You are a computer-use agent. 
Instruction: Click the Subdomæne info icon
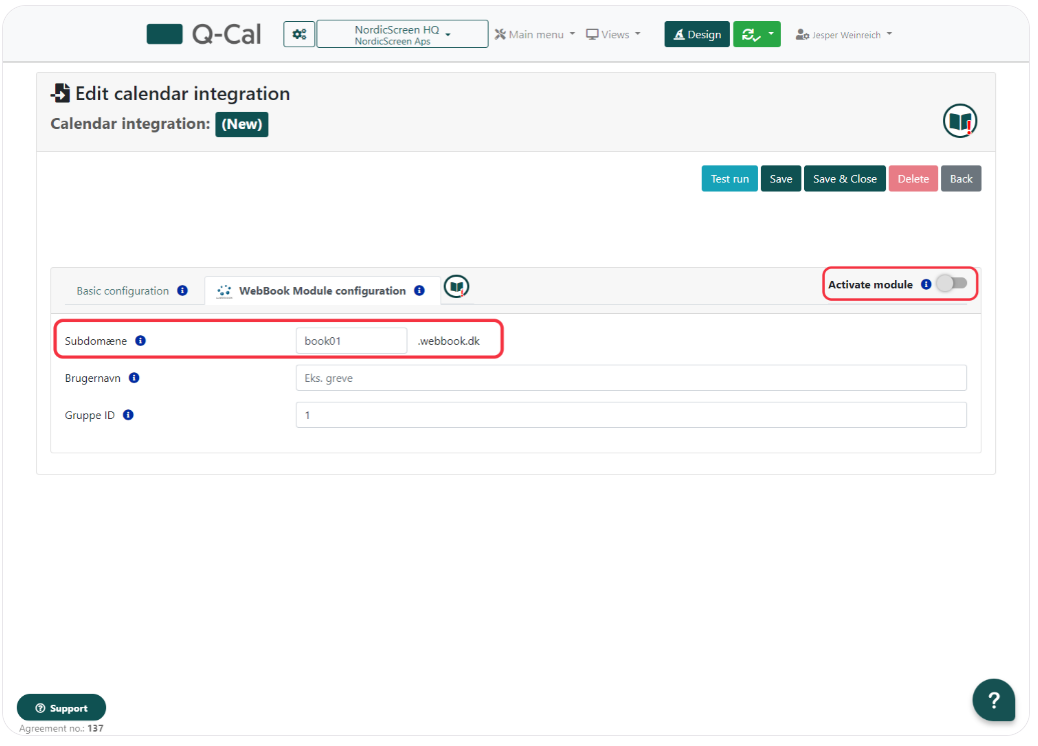tap(140, 341)
